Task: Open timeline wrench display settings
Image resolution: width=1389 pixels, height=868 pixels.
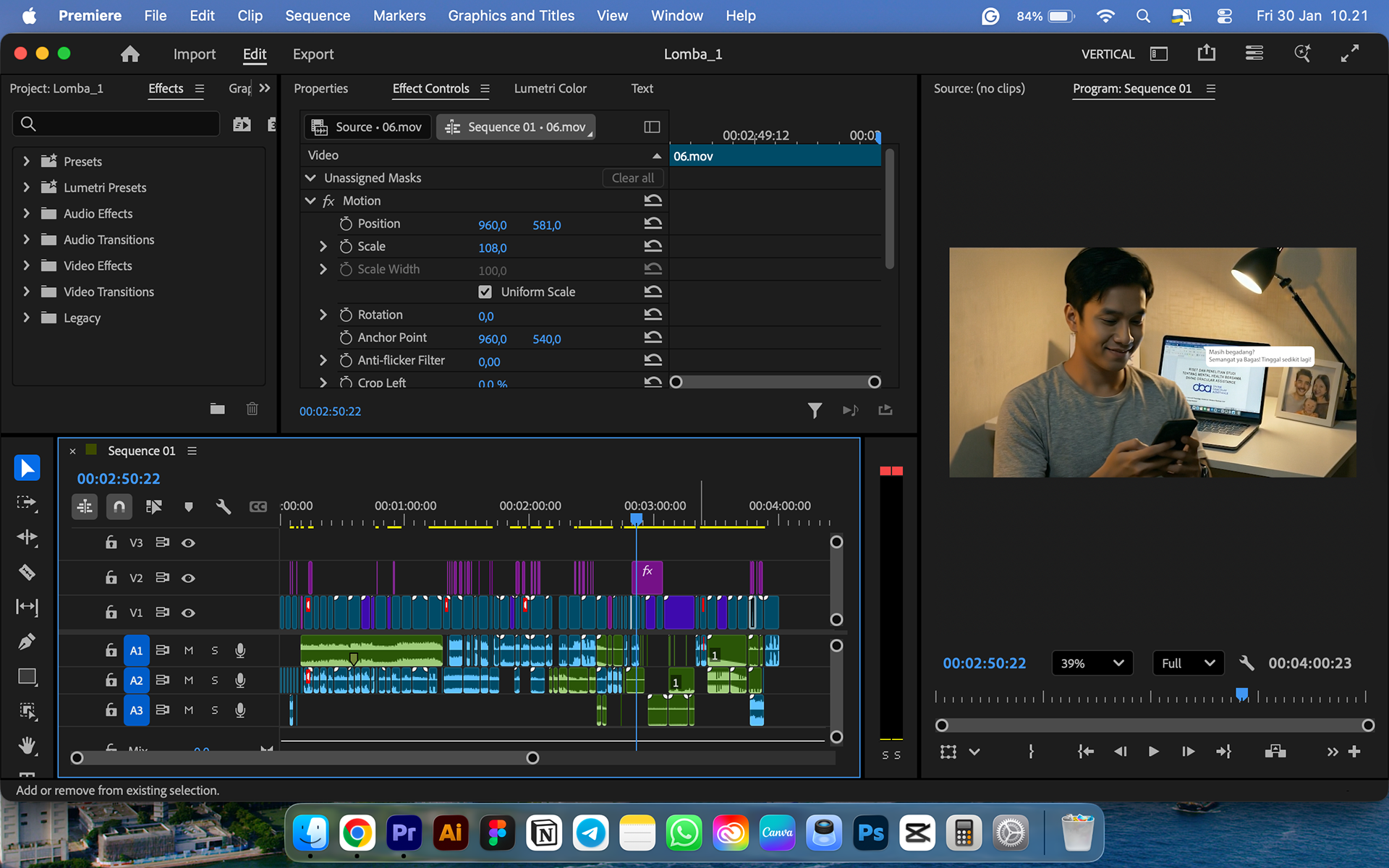Action: pos(224,506)
